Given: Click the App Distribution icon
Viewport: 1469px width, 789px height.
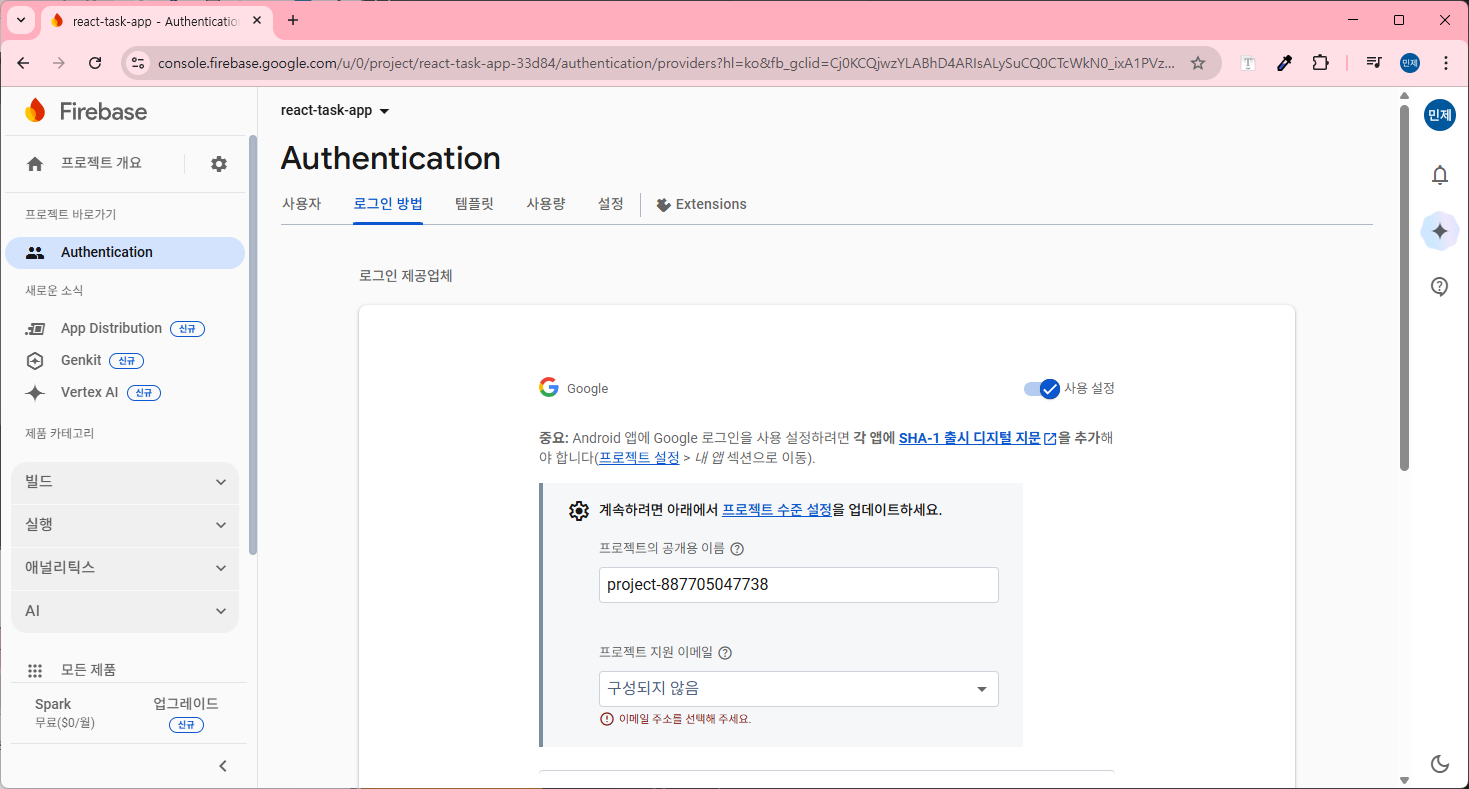Looking at the screenshot, I should tap(35, 329).
